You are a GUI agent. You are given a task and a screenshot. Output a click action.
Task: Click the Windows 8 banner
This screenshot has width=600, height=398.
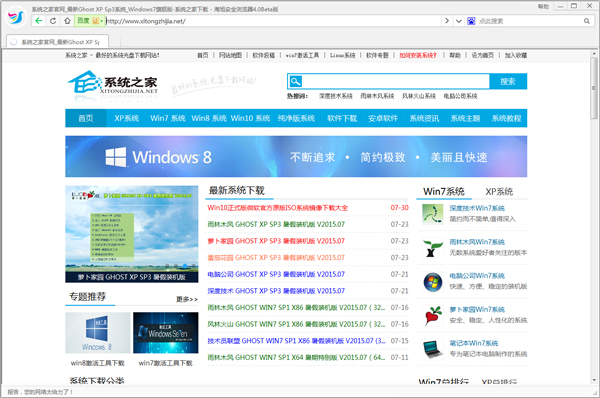coord(296,157)
